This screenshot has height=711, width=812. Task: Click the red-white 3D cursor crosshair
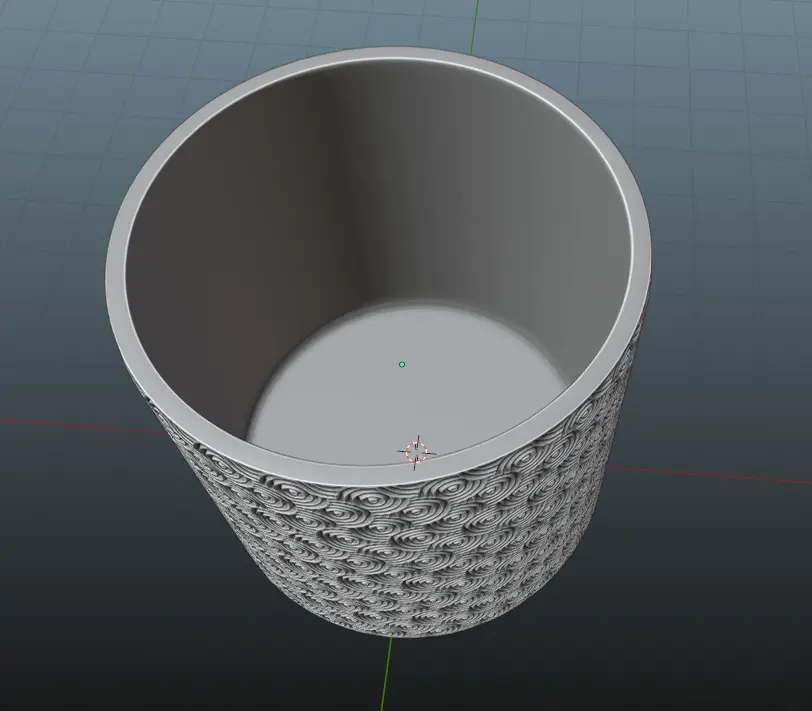(417, 453)
